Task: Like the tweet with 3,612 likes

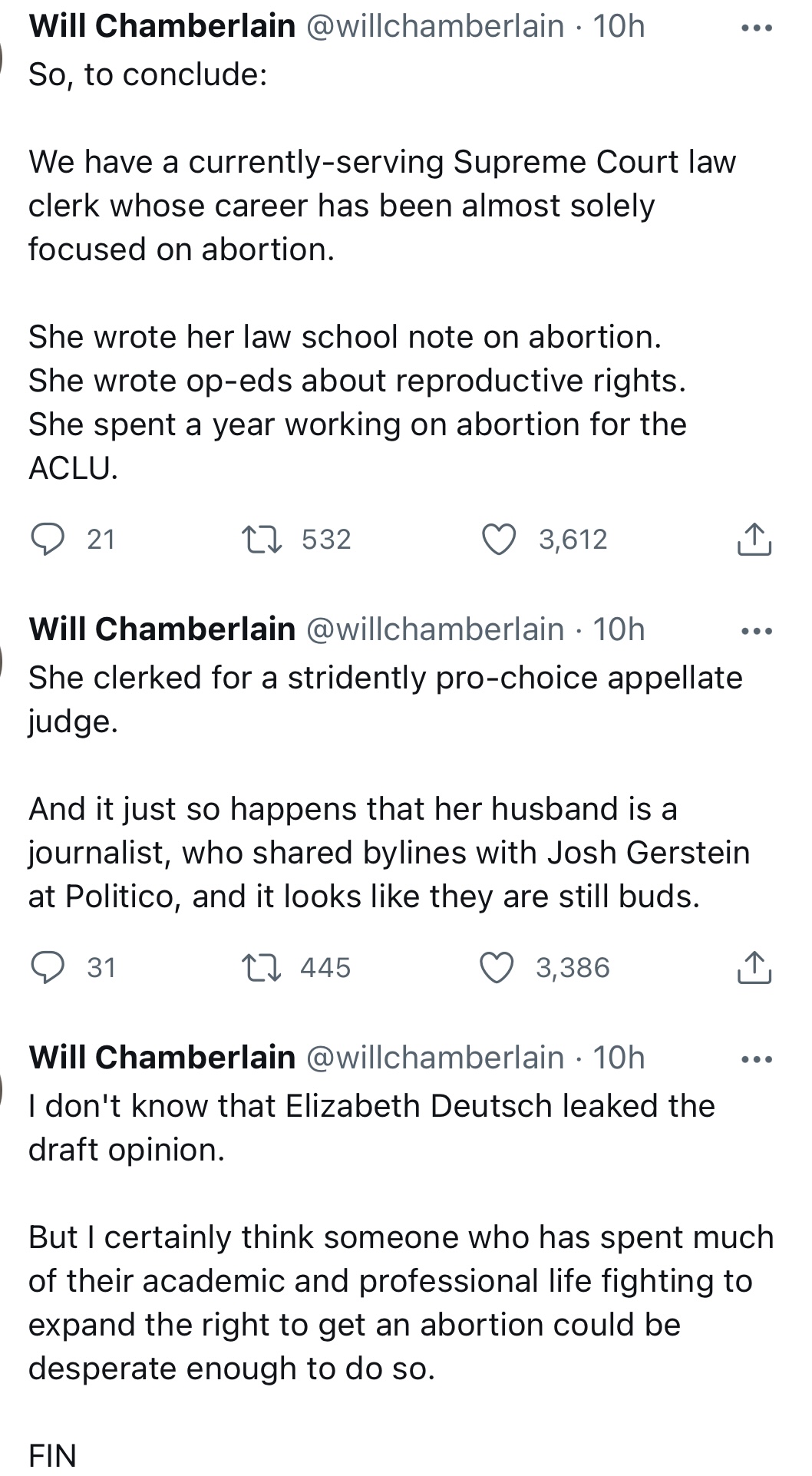Action: [498, 539]
